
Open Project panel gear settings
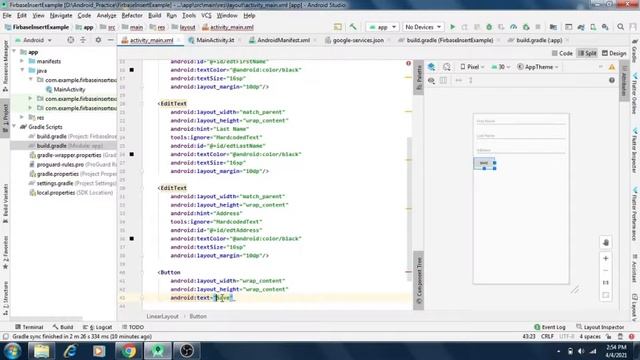click(98, 40)
